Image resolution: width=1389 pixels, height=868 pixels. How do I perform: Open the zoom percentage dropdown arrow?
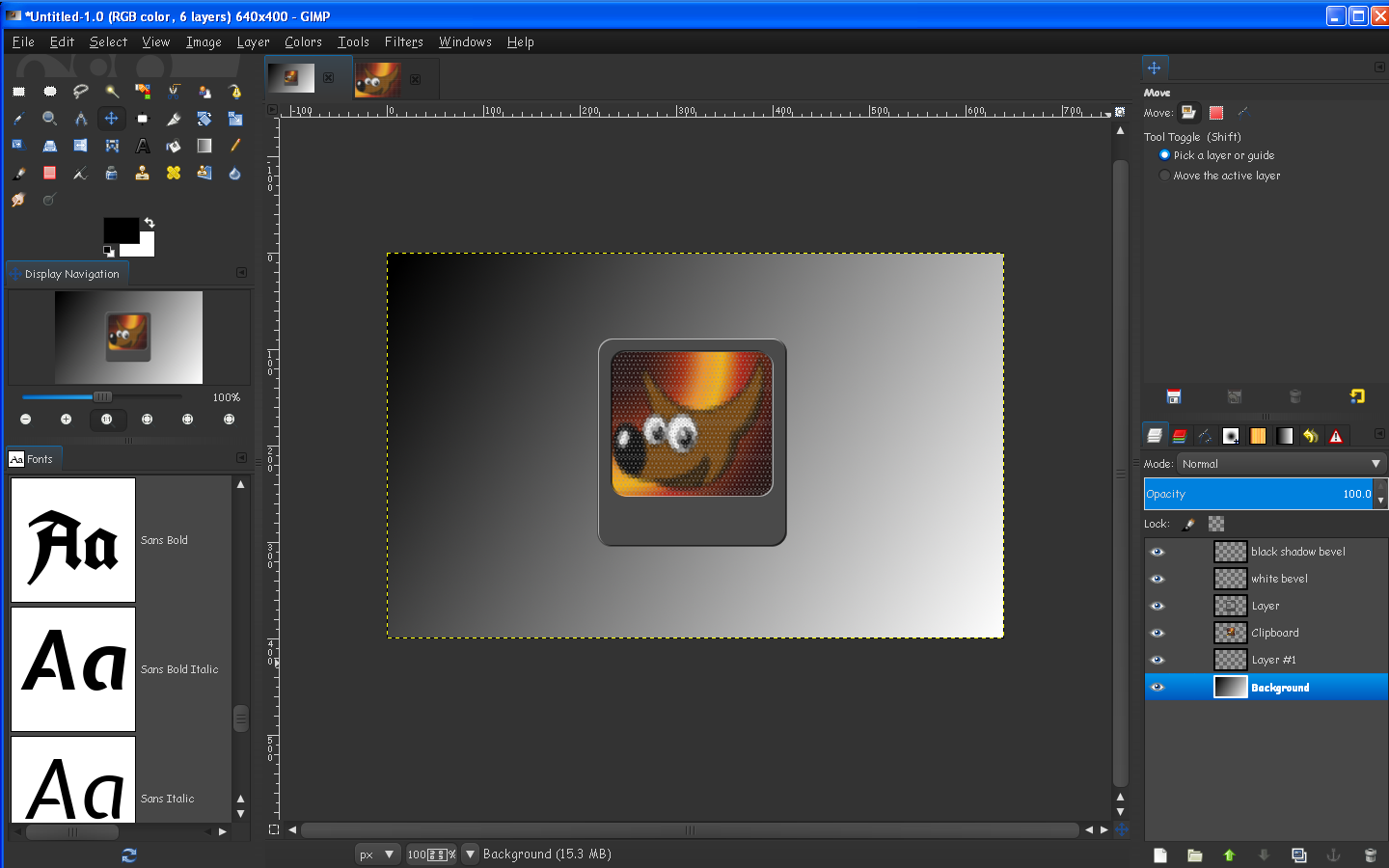pyautogui.click(x=470, y=854)
